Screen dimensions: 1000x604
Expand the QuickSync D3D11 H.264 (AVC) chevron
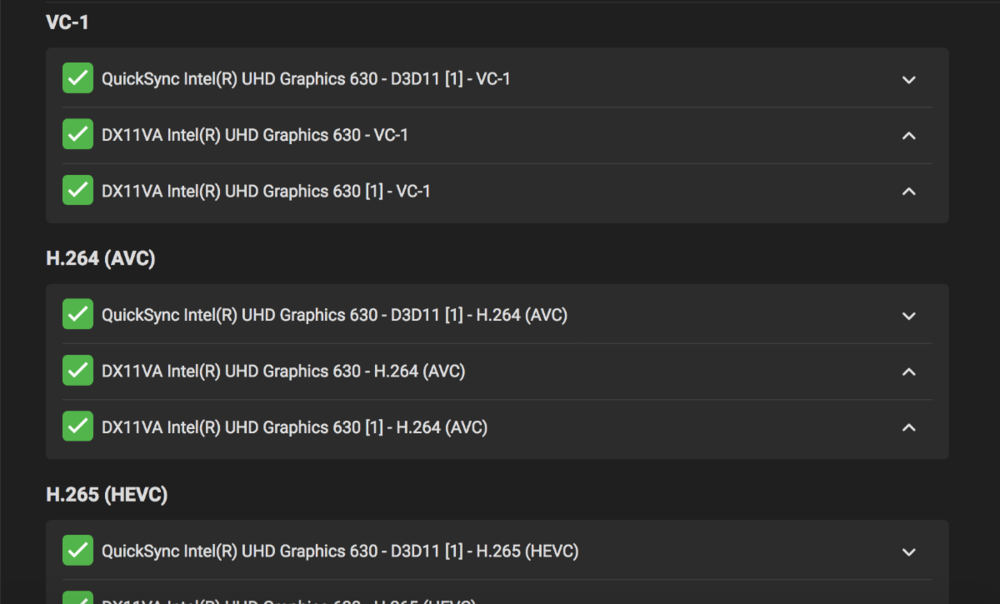pos(908,315)
